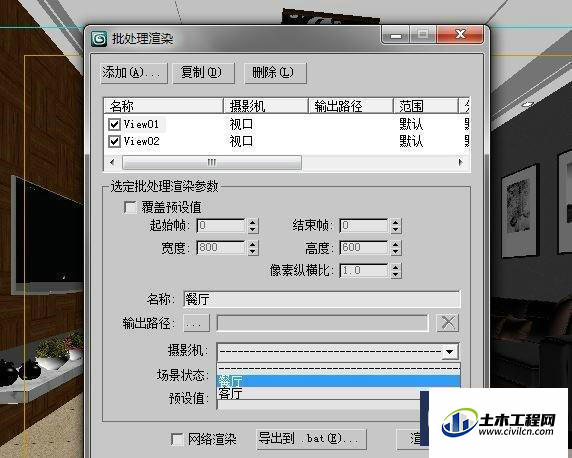Uncheck the View01 checkbox

[x=114, y=124]
